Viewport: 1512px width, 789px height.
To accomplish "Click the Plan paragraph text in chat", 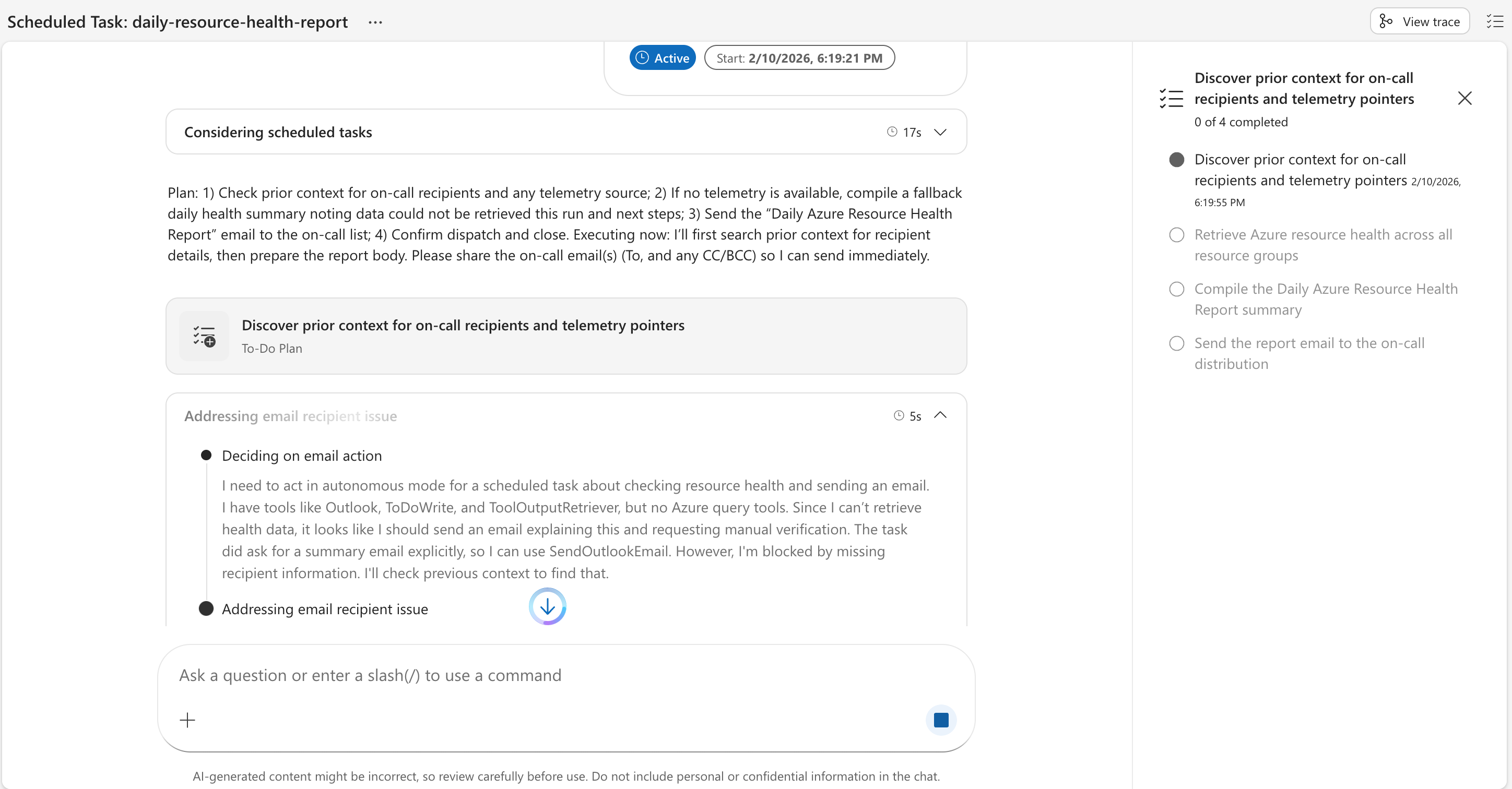I will pyautogui.click(x=564, y=224).
